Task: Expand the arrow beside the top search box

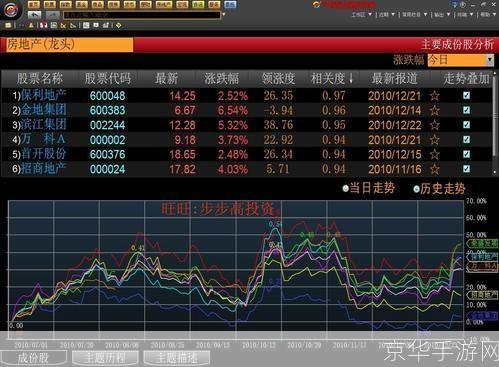Action: pyautogui.click(x=224, y=15)
